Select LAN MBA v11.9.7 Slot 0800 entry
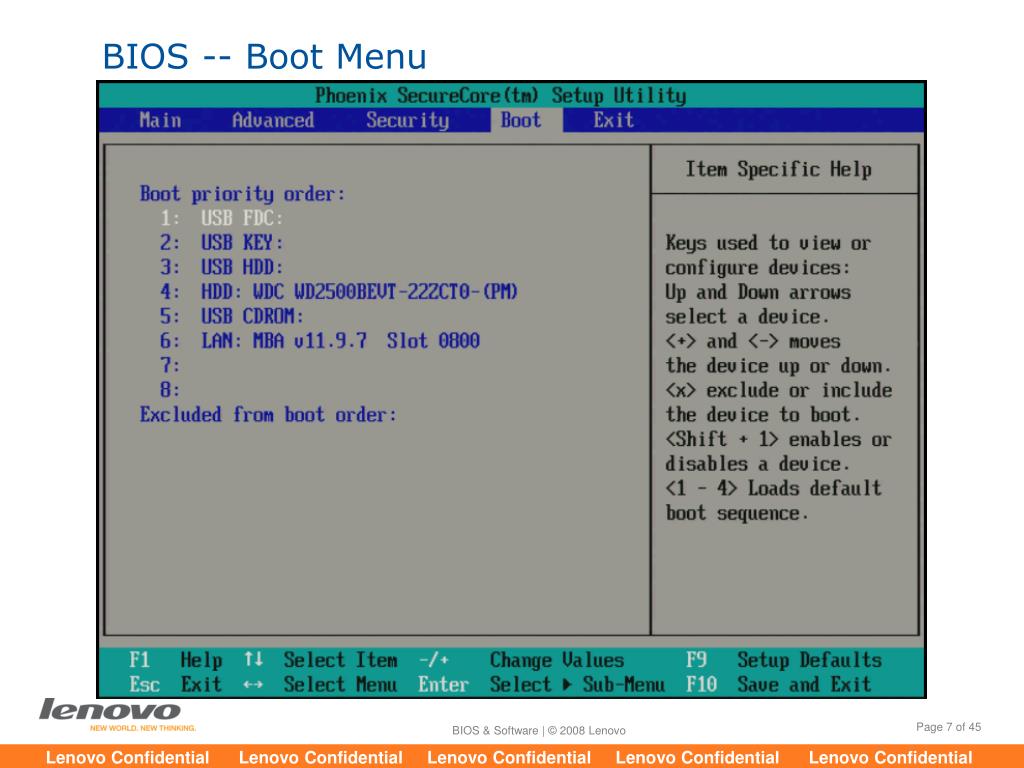This screenshot has height=768, width=1024. coord(320,340)
